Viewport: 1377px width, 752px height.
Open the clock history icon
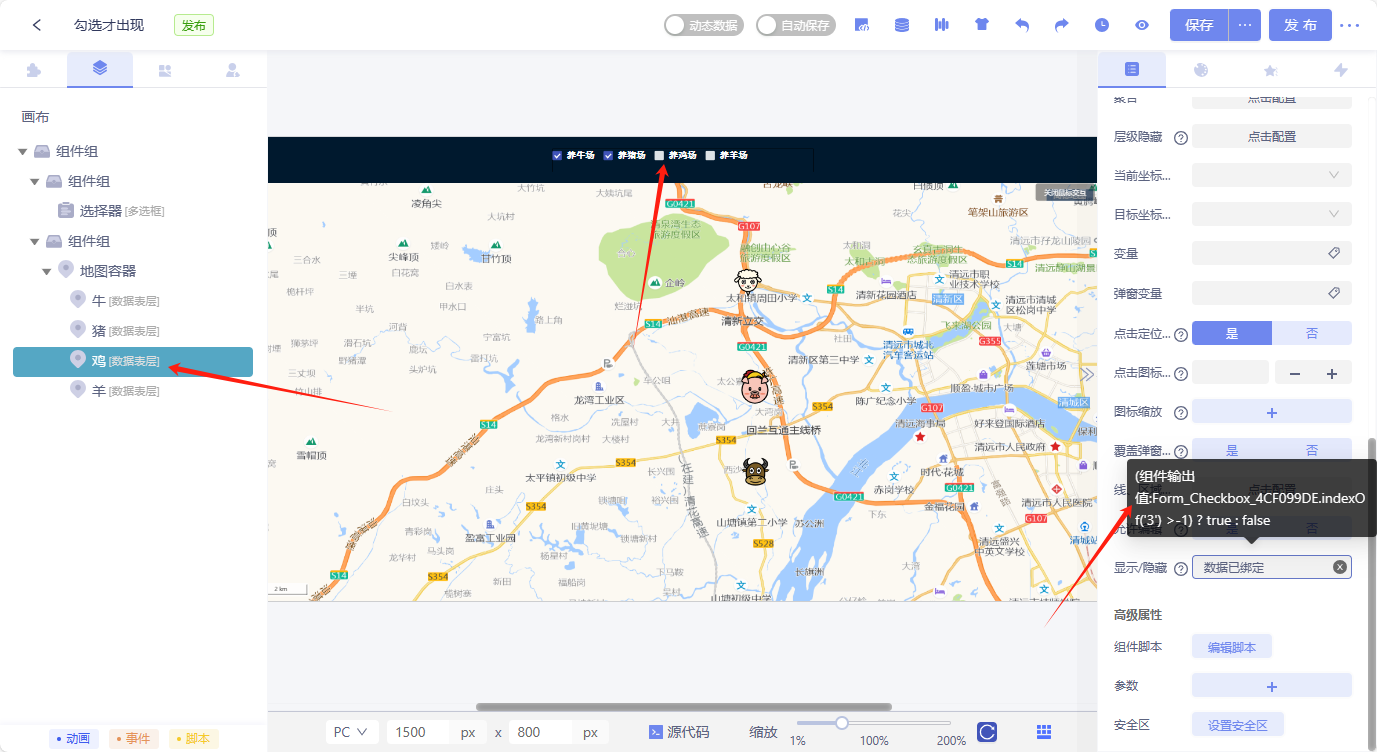point(1102,25)
